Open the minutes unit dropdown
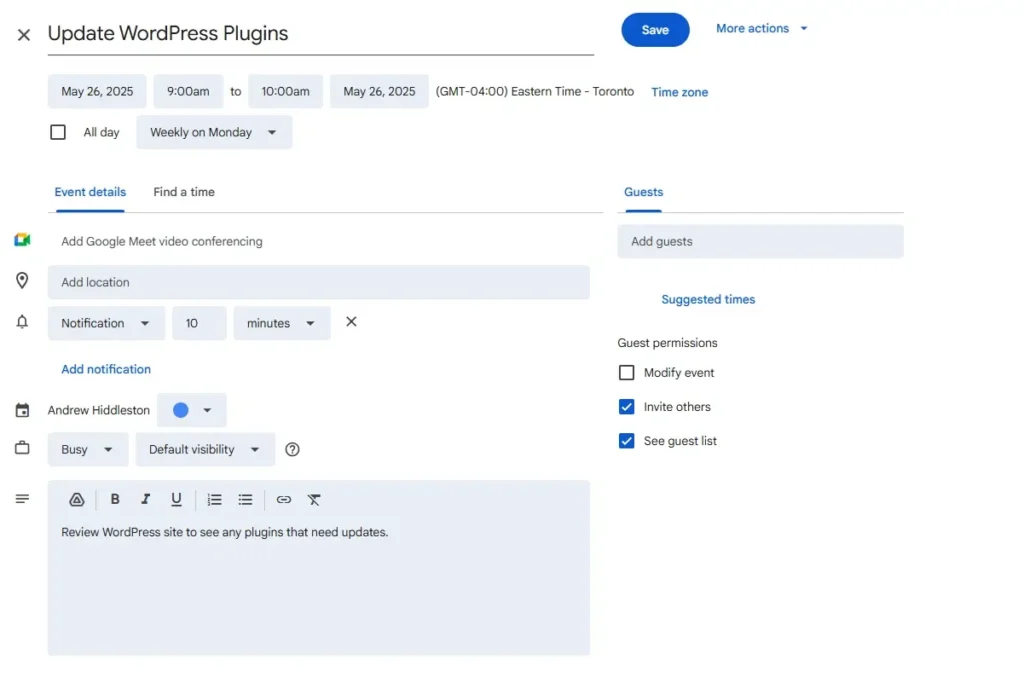The width and height of the screenshot is (1024, 694). tap(281, 323)
